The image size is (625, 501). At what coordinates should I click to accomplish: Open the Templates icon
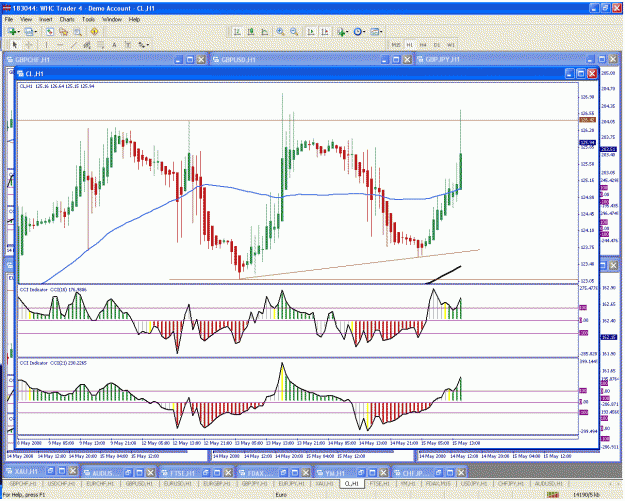[374, 31]
